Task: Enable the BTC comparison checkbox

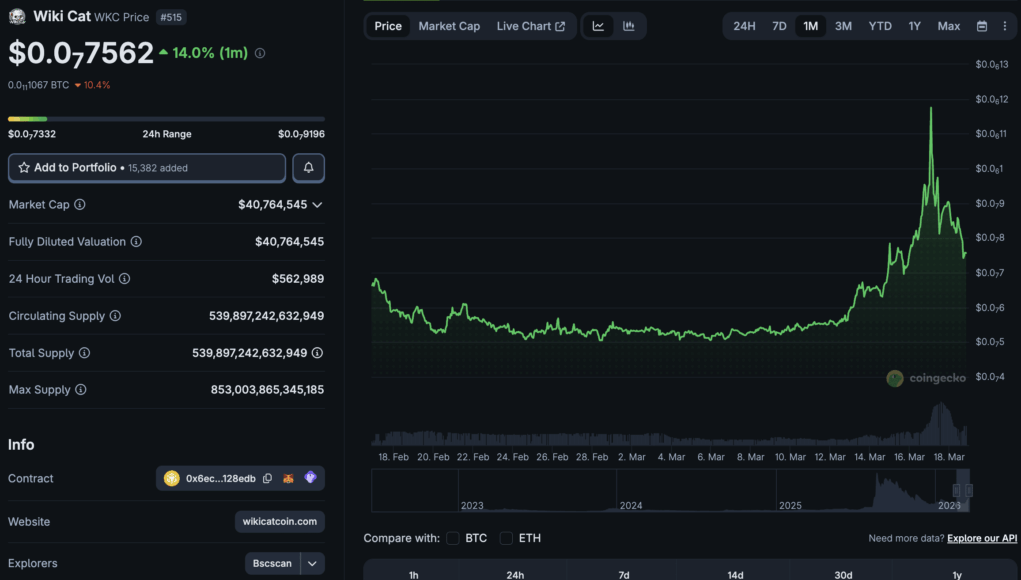Action: pyautogui.click(x=453, y=538)
